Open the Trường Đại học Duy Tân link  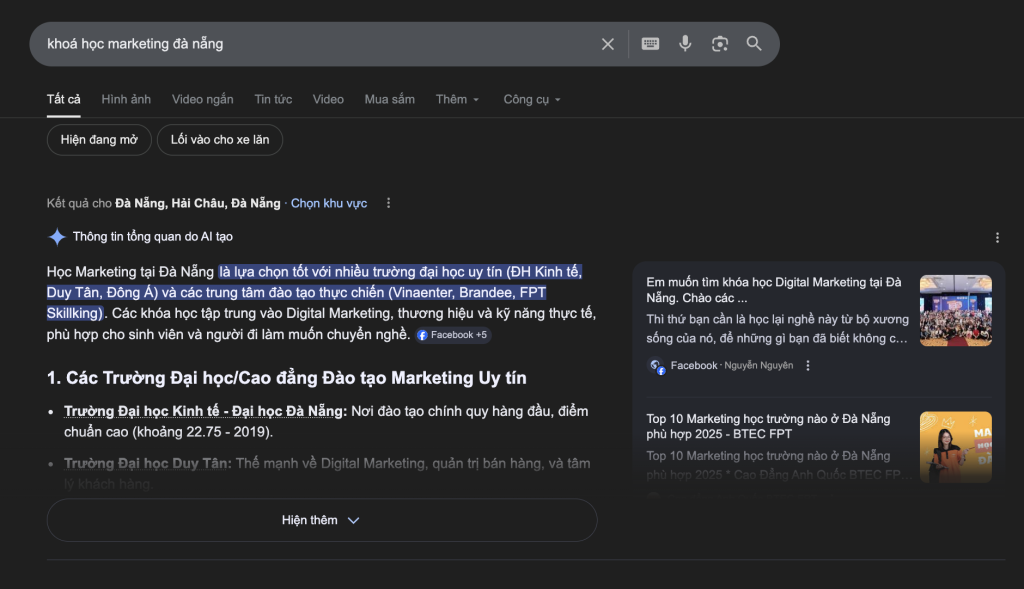tap(148, 464)
